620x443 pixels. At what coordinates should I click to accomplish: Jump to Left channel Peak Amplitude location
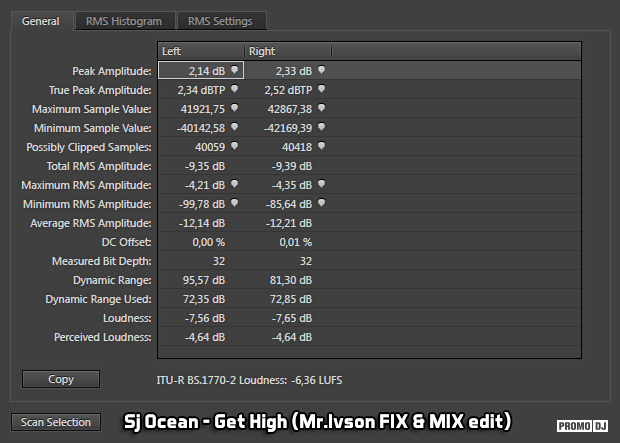tap(234, 70)
